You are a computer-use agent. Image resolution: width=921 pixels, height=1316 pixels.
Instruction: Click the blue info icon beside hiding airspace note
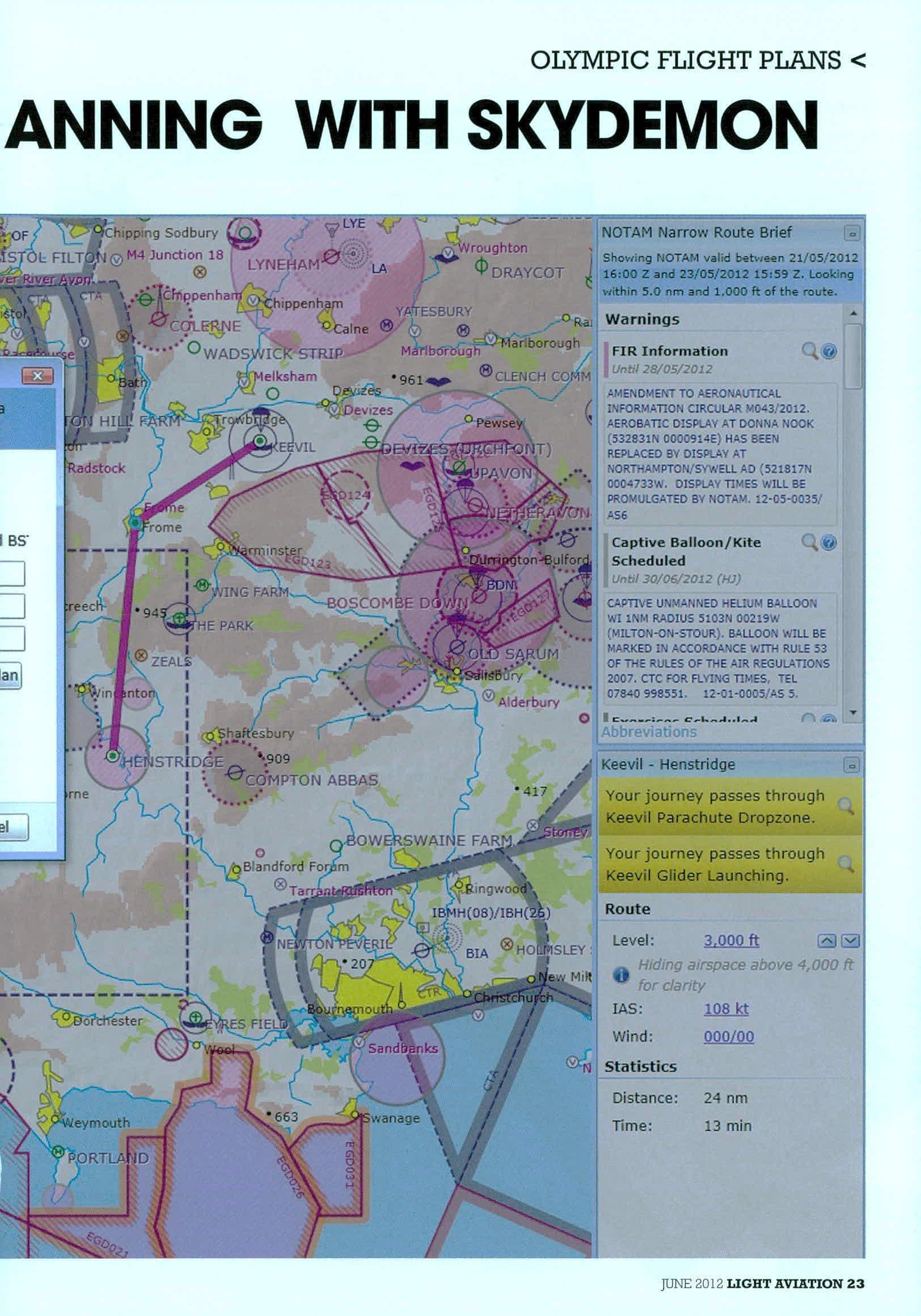coord(620,975)
